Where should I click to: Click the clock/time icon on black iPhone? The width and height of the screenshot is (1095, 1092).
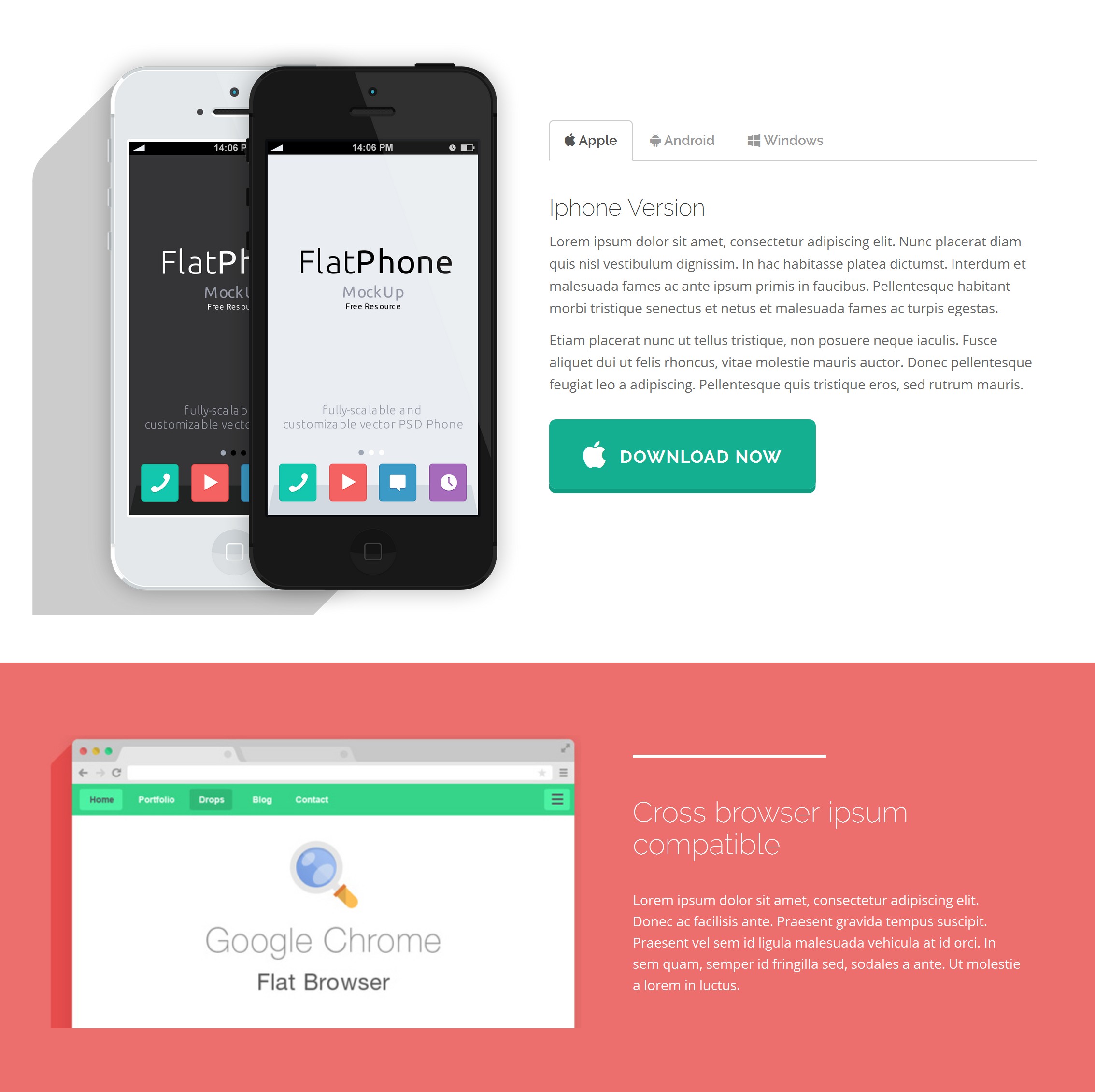(449, 482)
